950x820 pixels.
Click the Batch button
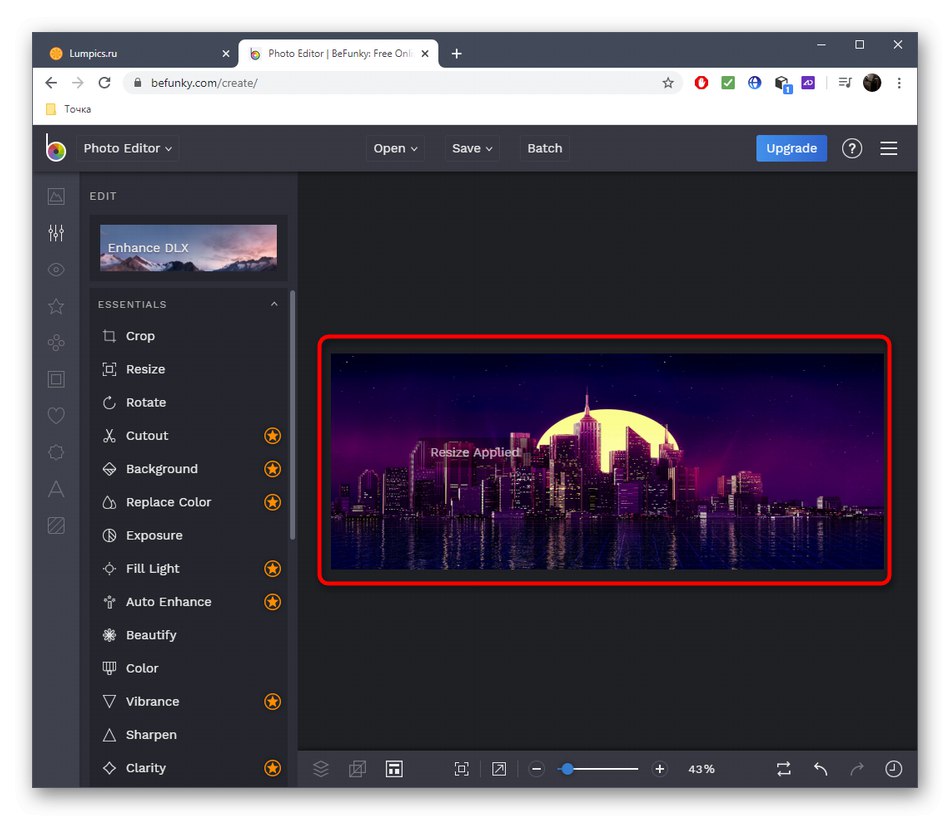coord(545,148)
